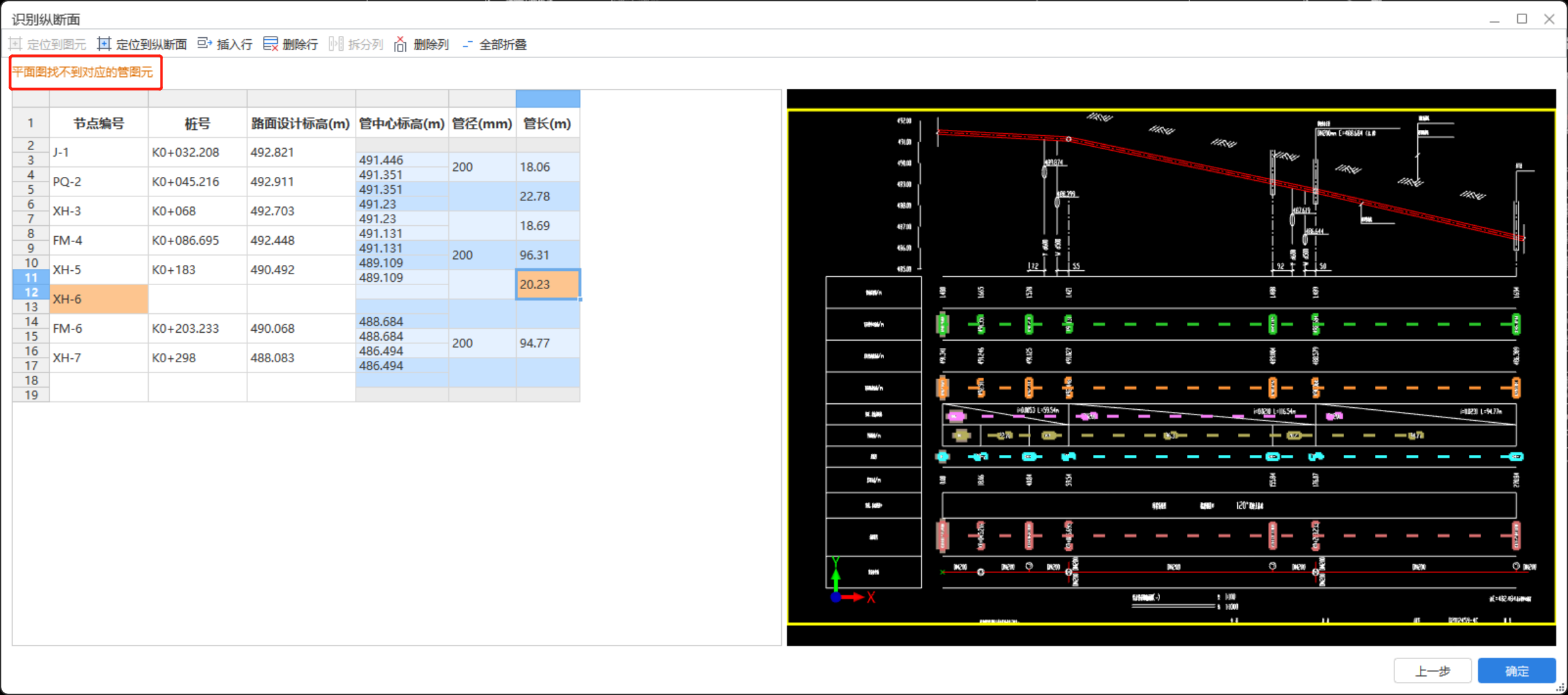Viewport: 1568px width, 695px height.
Task: Select pipe length cell 96.31
Action: pyautogui.click(x=547, y=255)
